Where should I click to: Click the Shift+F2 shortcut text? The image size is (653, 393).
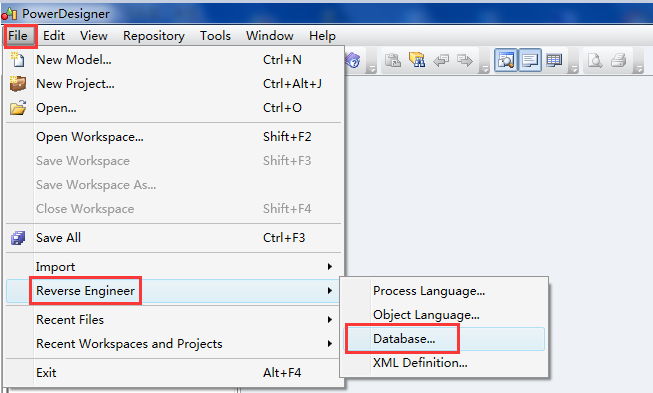click(287, 137)
